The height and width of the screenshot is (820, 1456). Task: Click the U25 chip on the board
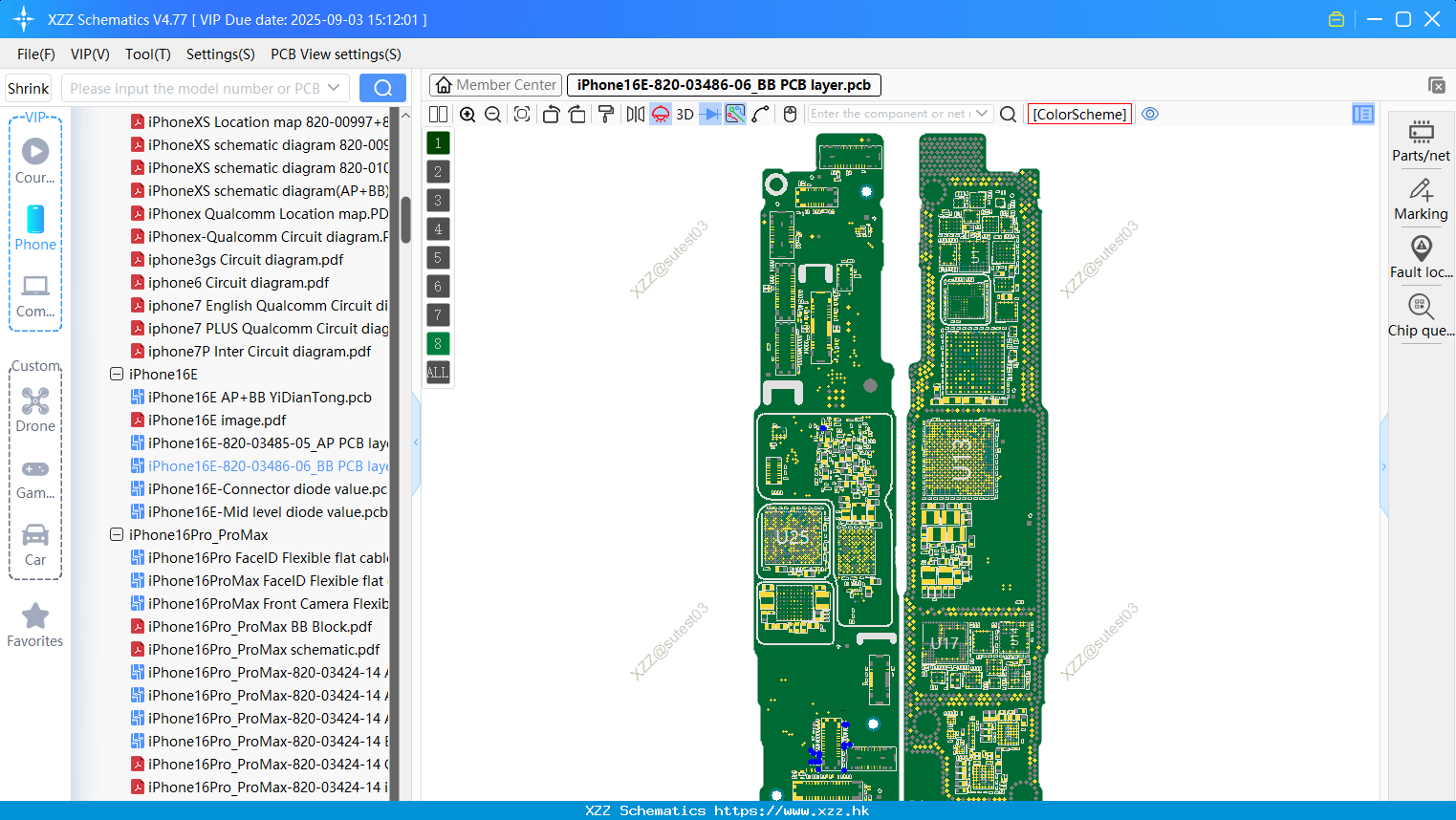coord(792,537)
